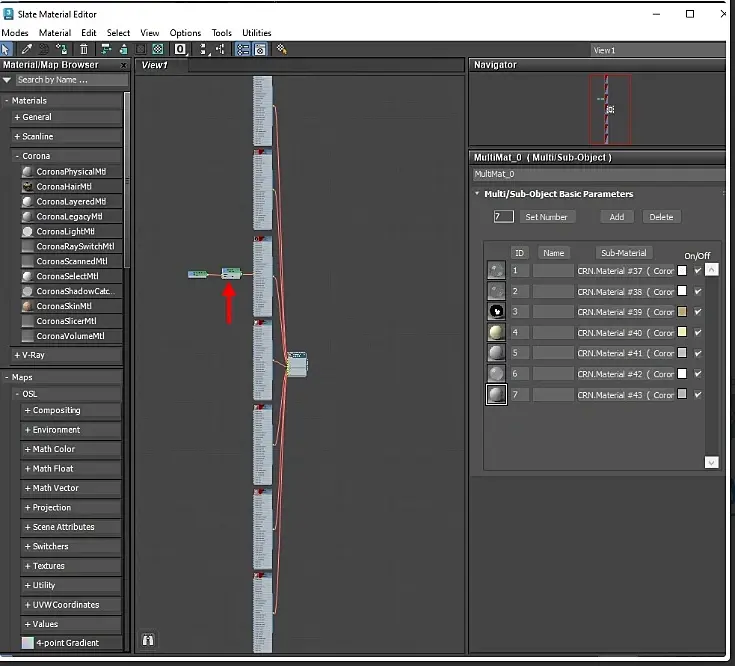This screenshot has height=666, width=735.
Task: Click Put Material to Scene icon
Action: coord(44,49)
